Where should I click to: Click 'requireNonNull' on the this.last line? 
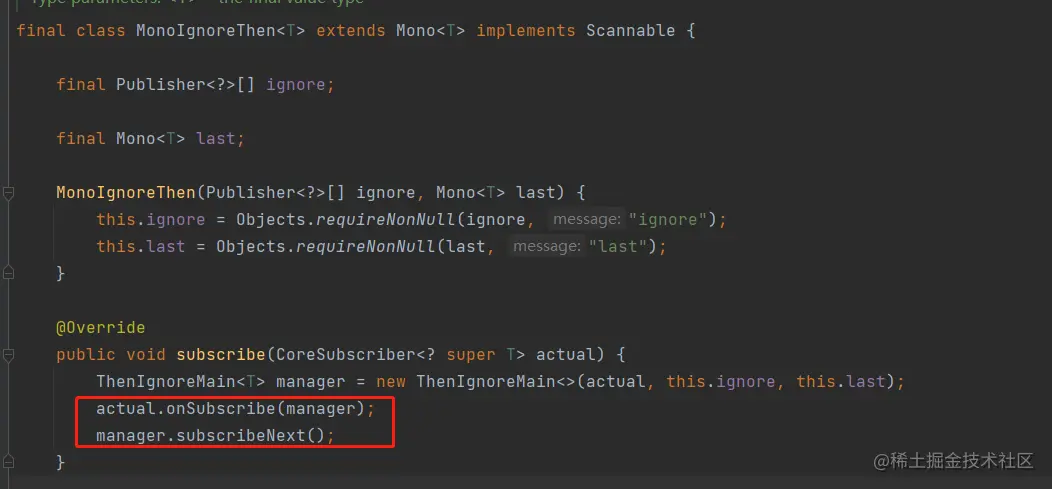(366, 246)
